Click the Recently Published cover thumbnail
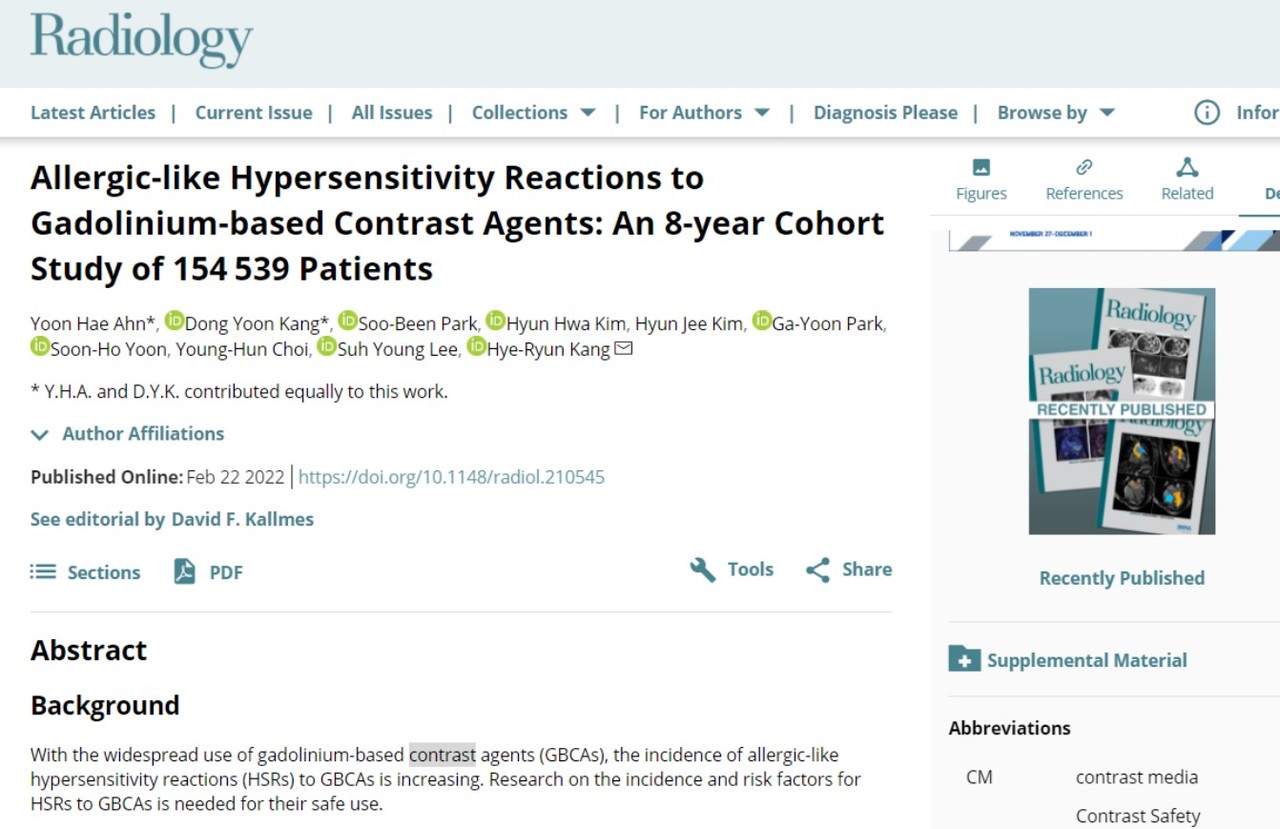This screenshot has width=1280, height=829. click(1121, 411)
